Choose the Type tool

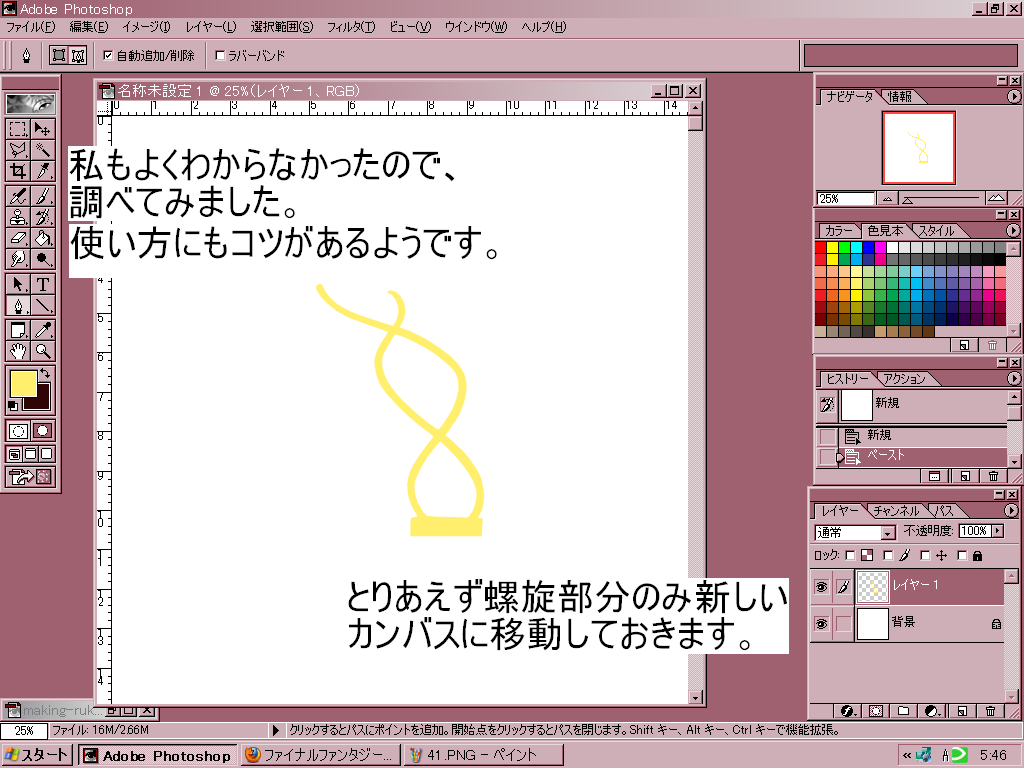43,284
